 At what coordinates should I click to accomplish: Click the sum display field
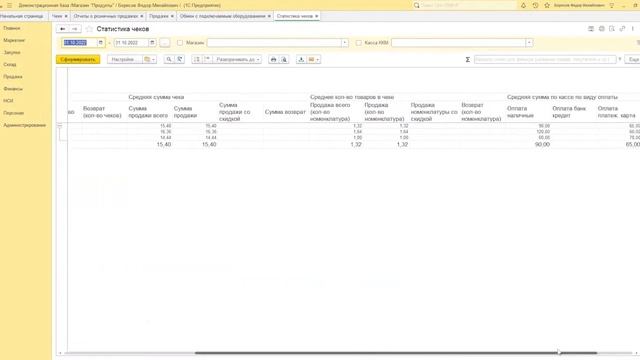545,60
